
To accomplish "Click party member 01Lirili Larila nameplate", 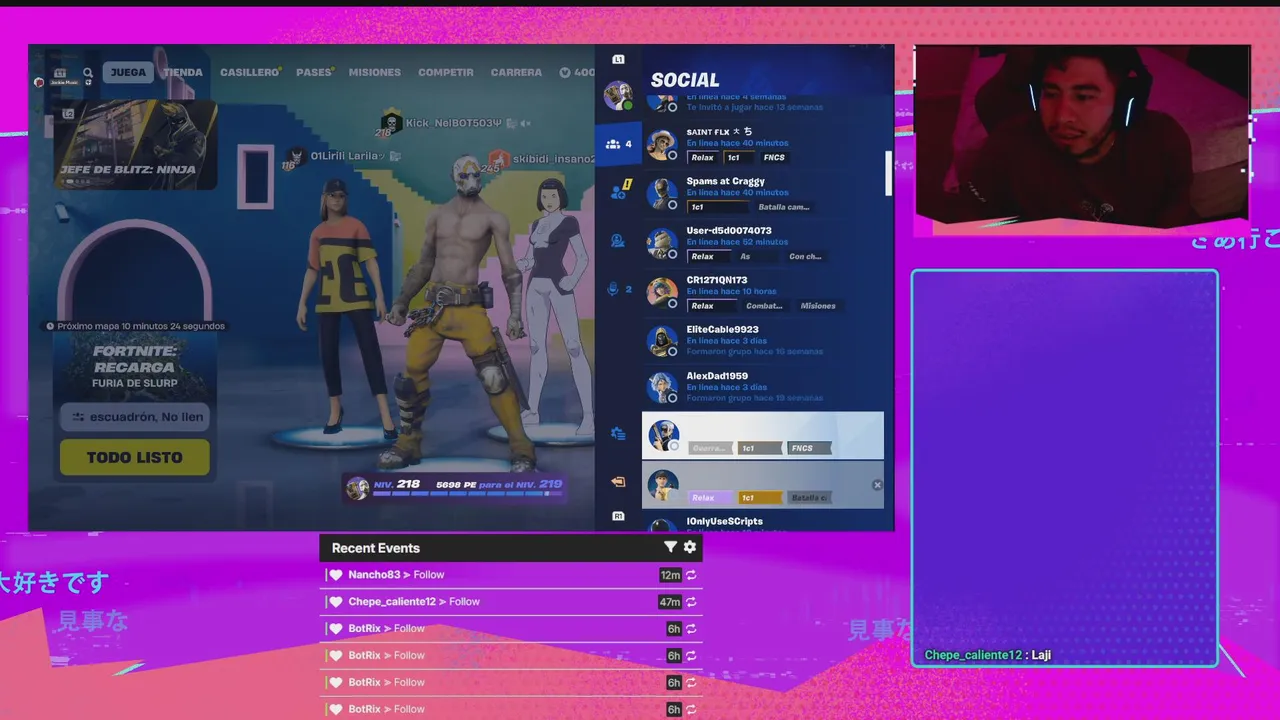I will [x=348, y=156].
